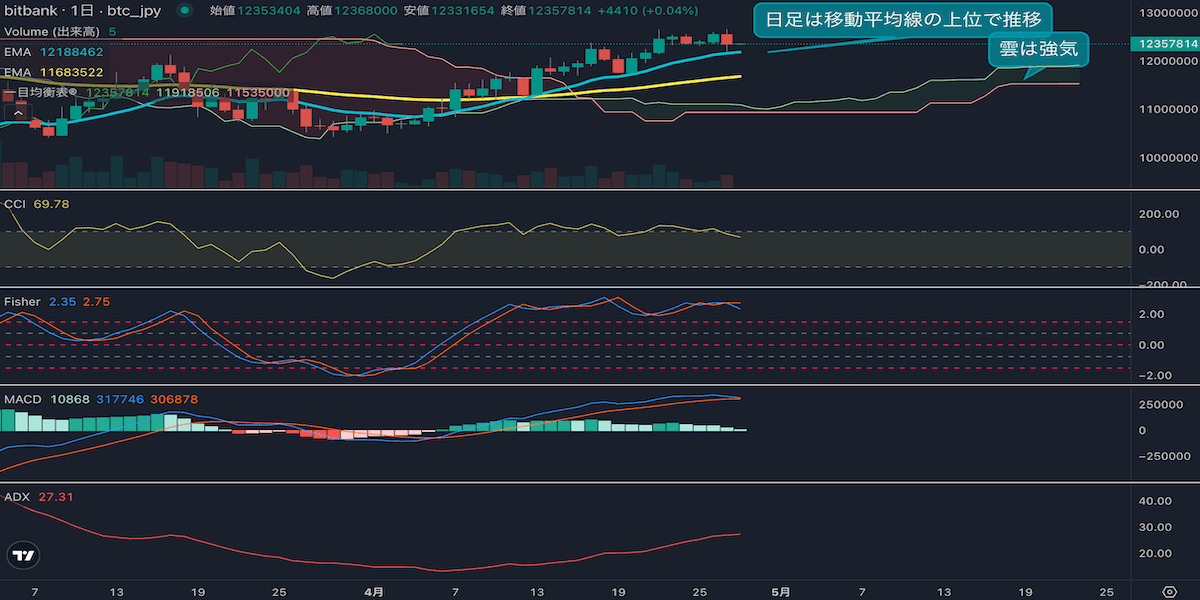The height and width of the screenshot is (600, 1200).
Task: Select the Fisher indicator label
Action: coord(22,301)
